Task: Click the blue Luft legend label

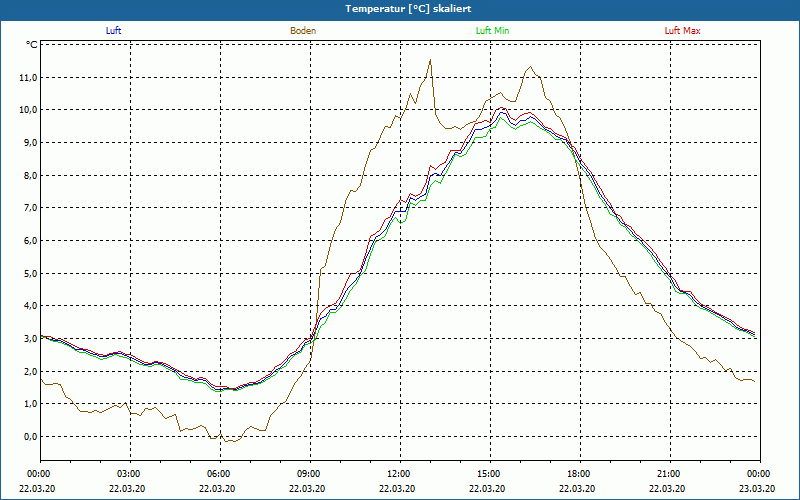Action: [113, 31]
